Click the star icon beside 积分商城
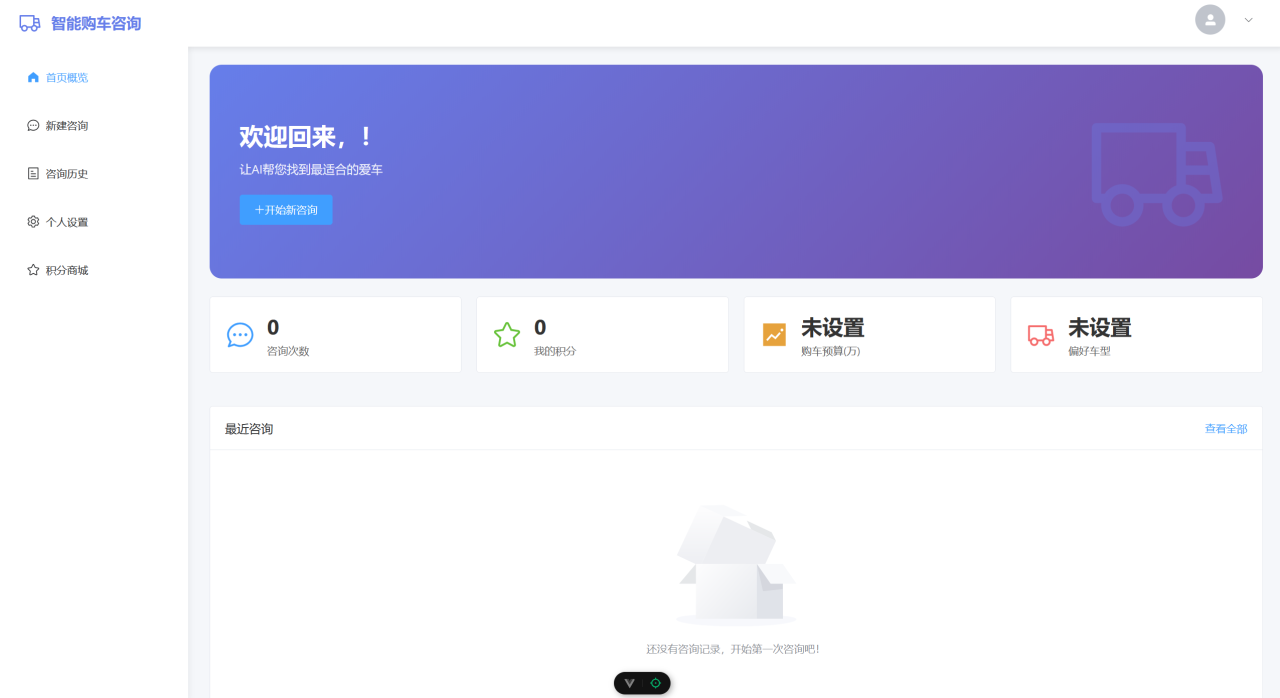The height and width of the screenshot is (698, 1280). pyautogui.click(x=33, y=270)
